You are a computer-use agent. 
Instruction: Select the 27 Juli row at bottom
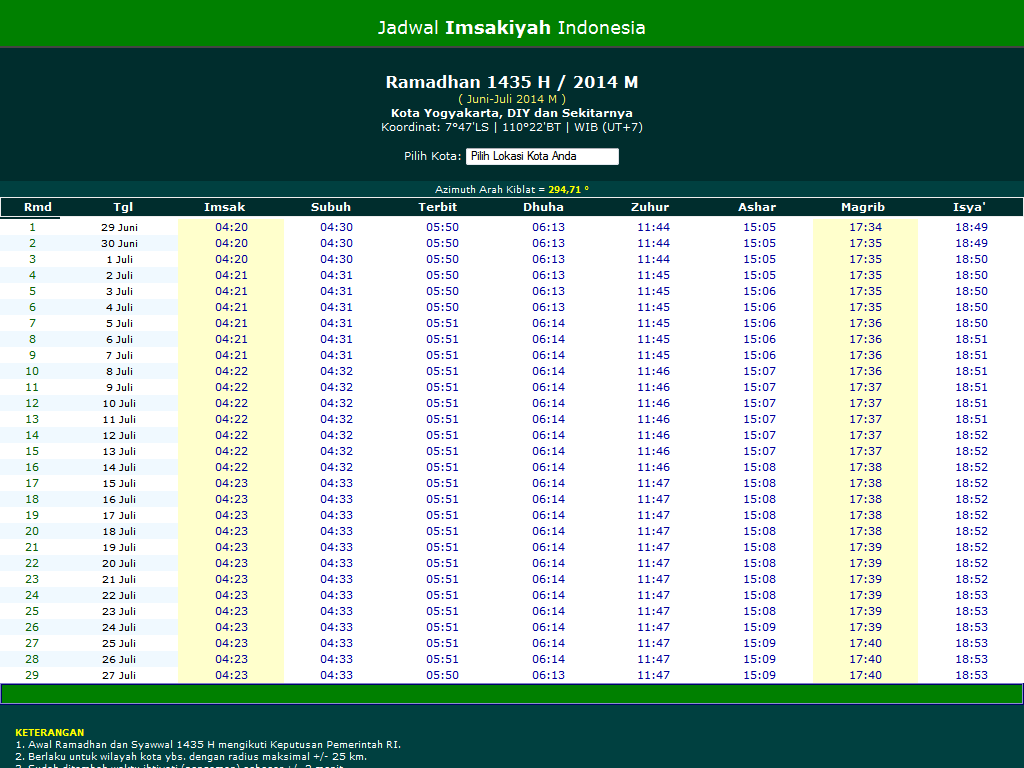click(x=120, y=675)
